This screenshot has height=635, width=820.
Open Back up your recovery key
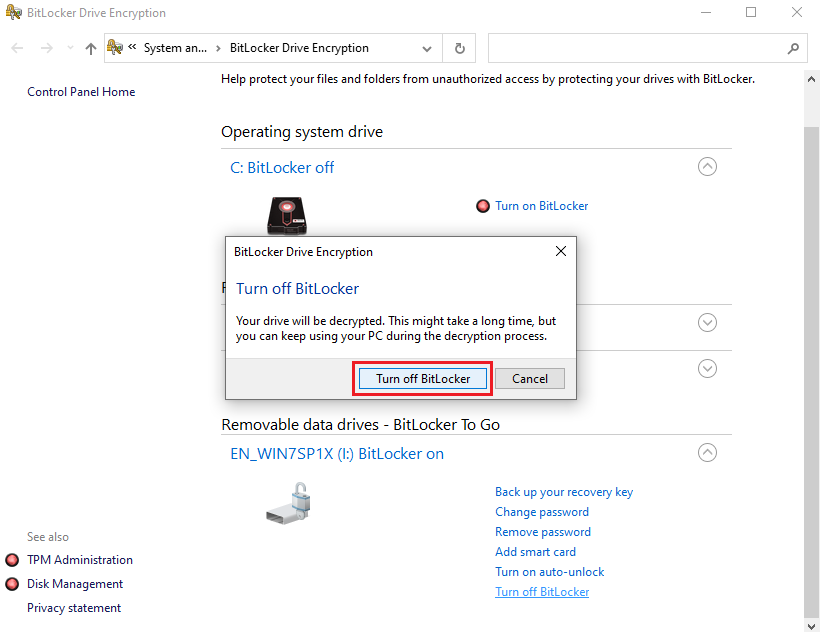[x=563, y=491]
